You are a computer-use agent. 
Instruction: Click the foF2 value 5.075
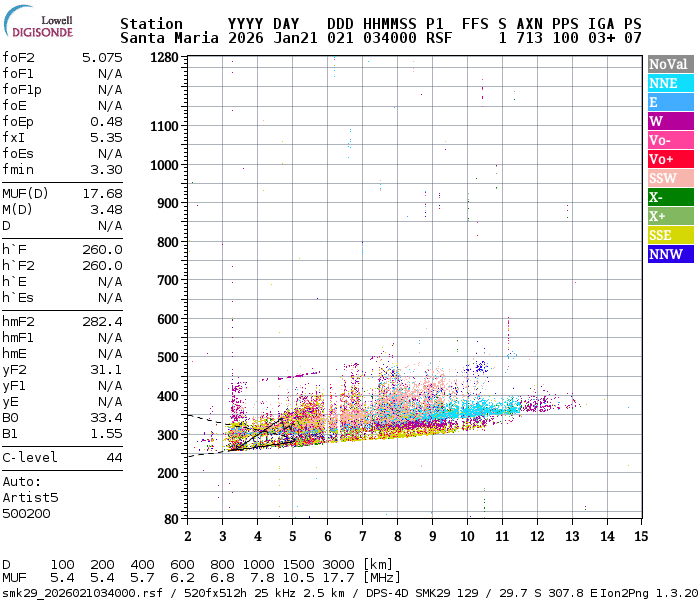point(102,58)
